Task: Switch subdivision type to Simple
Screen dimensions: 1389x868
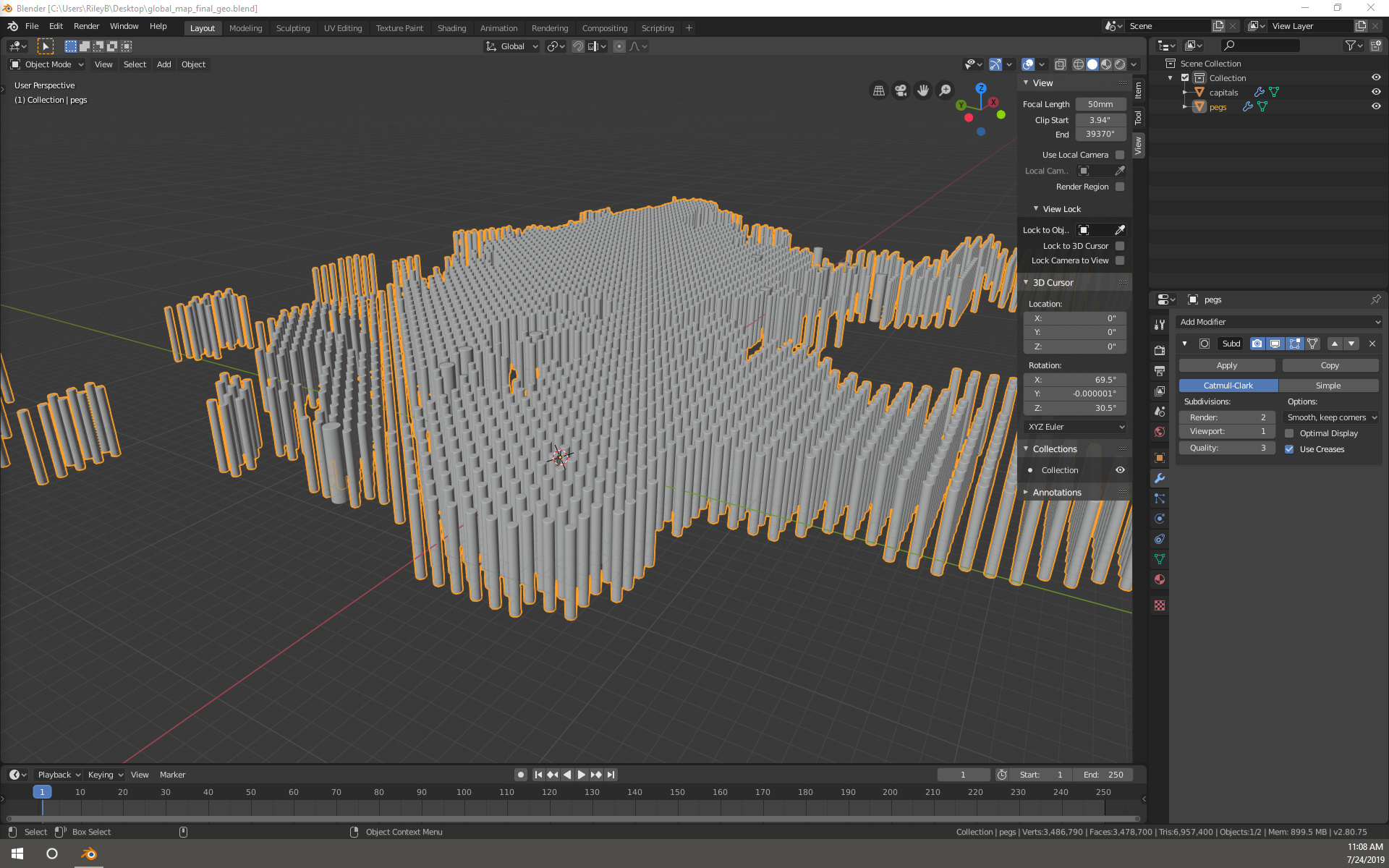Action: point(1328,386)
